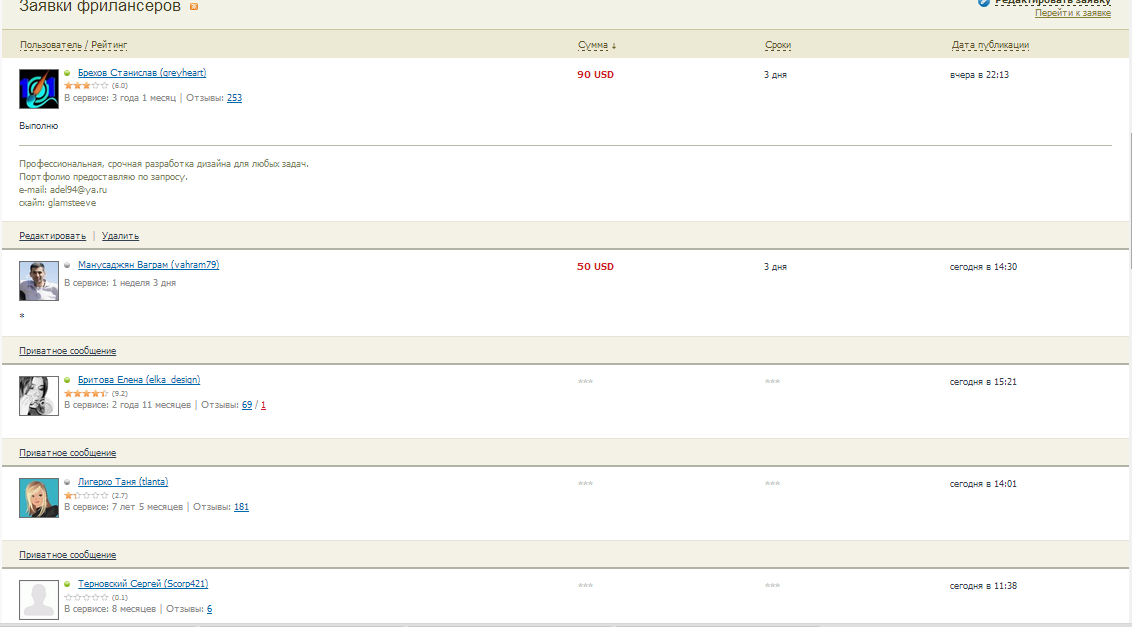Open Терновский Сергей's 6 reviews link
The width and height of the screenshot is (1132, 627).
point(209,609)
